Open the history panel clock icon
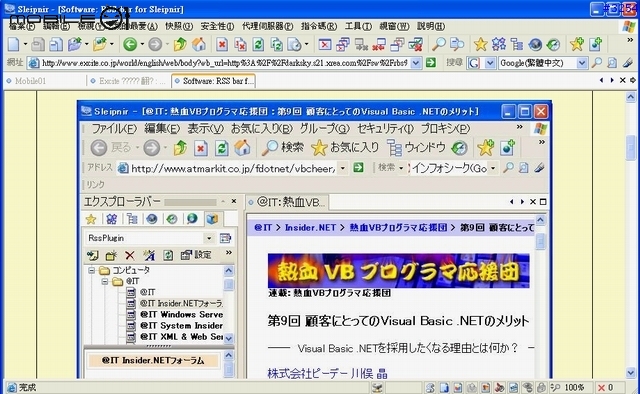640x394 pixels. pyautogui.click(x=553, y=44)
